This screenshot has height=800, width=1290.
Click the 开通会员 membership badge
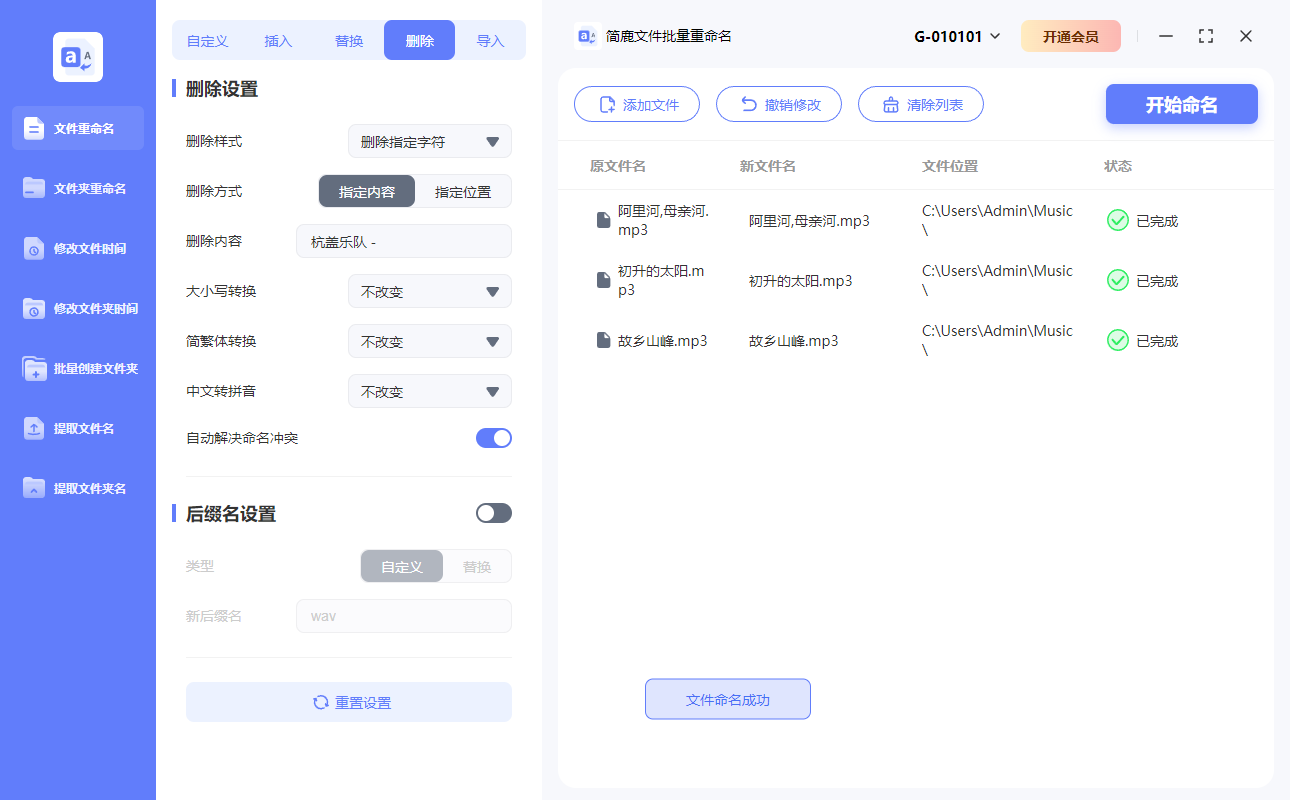pos(1070,35)
